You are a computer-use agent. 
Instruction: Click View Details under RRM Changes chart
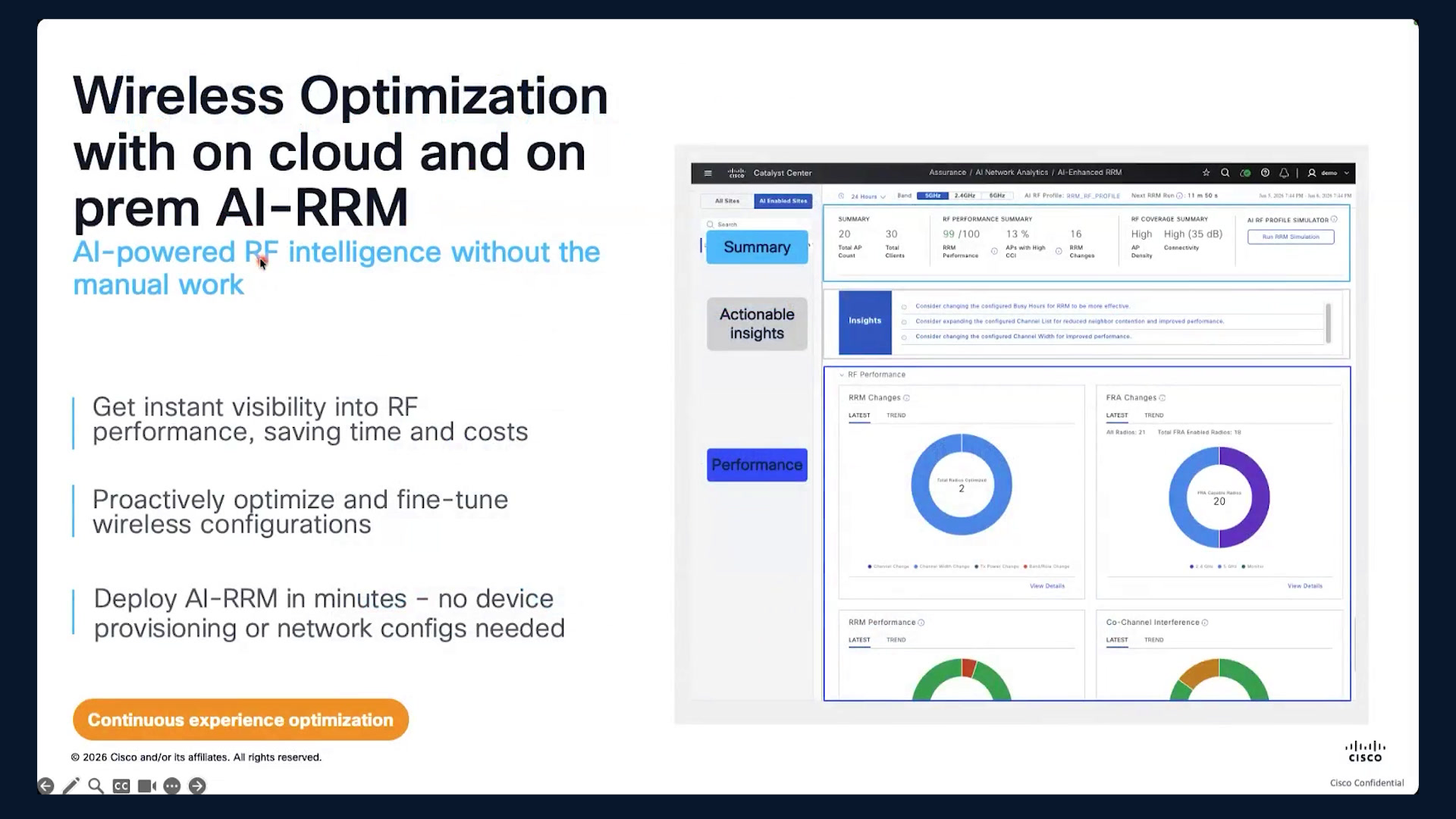pyautogui.click(x=1047, y=586)
